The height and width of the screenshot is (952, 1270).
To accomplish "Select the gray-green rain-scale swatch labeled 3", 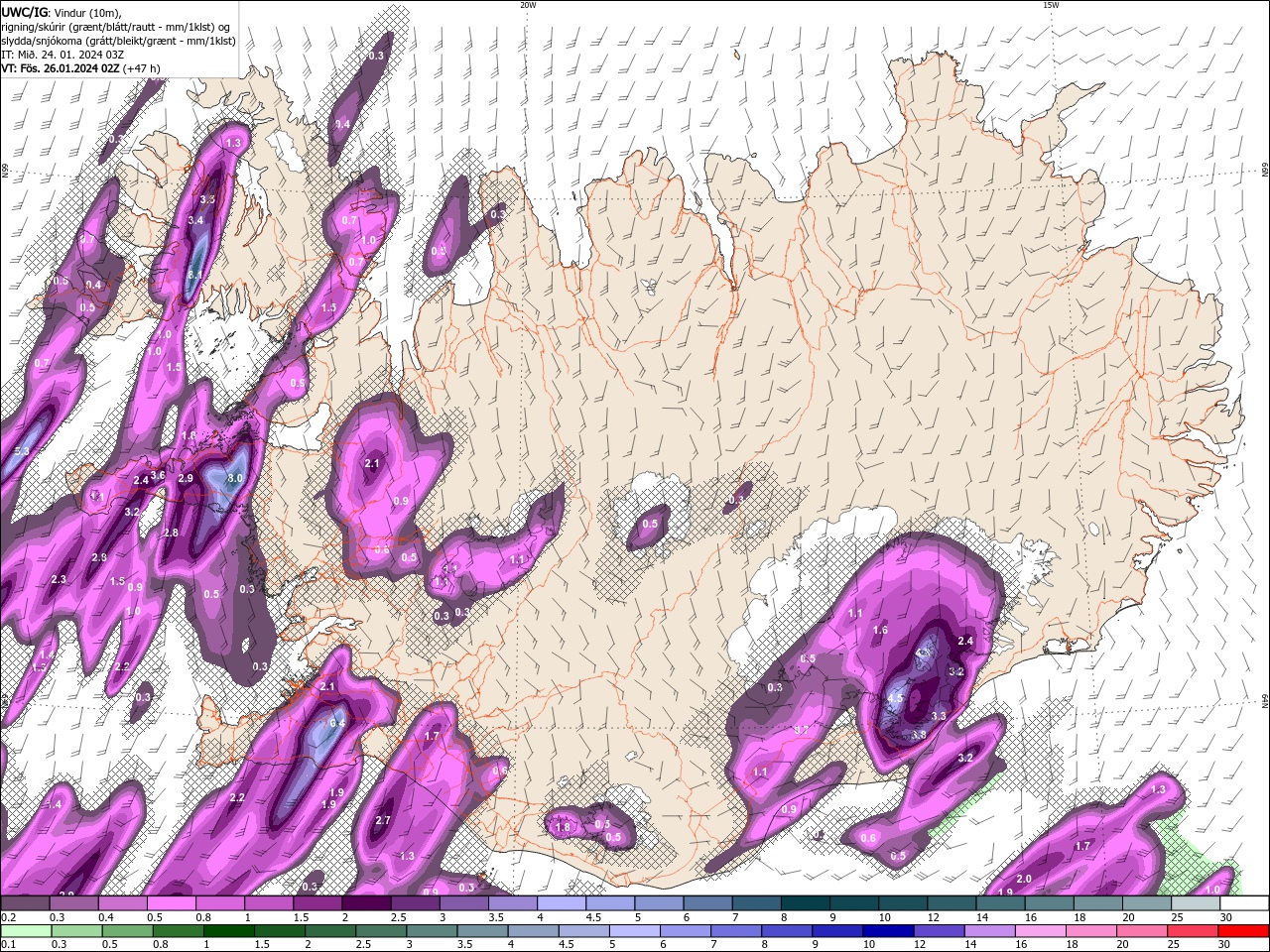I will (432, 931).
